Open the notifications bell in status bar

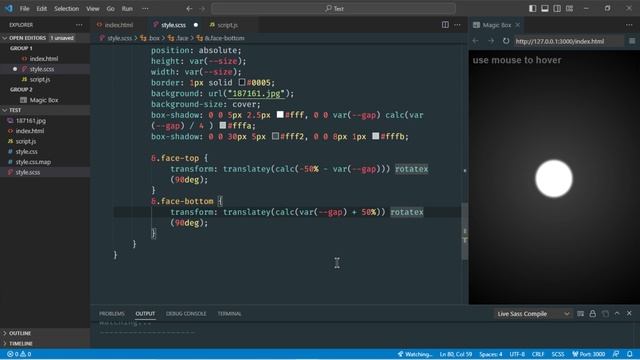[629, 354]
